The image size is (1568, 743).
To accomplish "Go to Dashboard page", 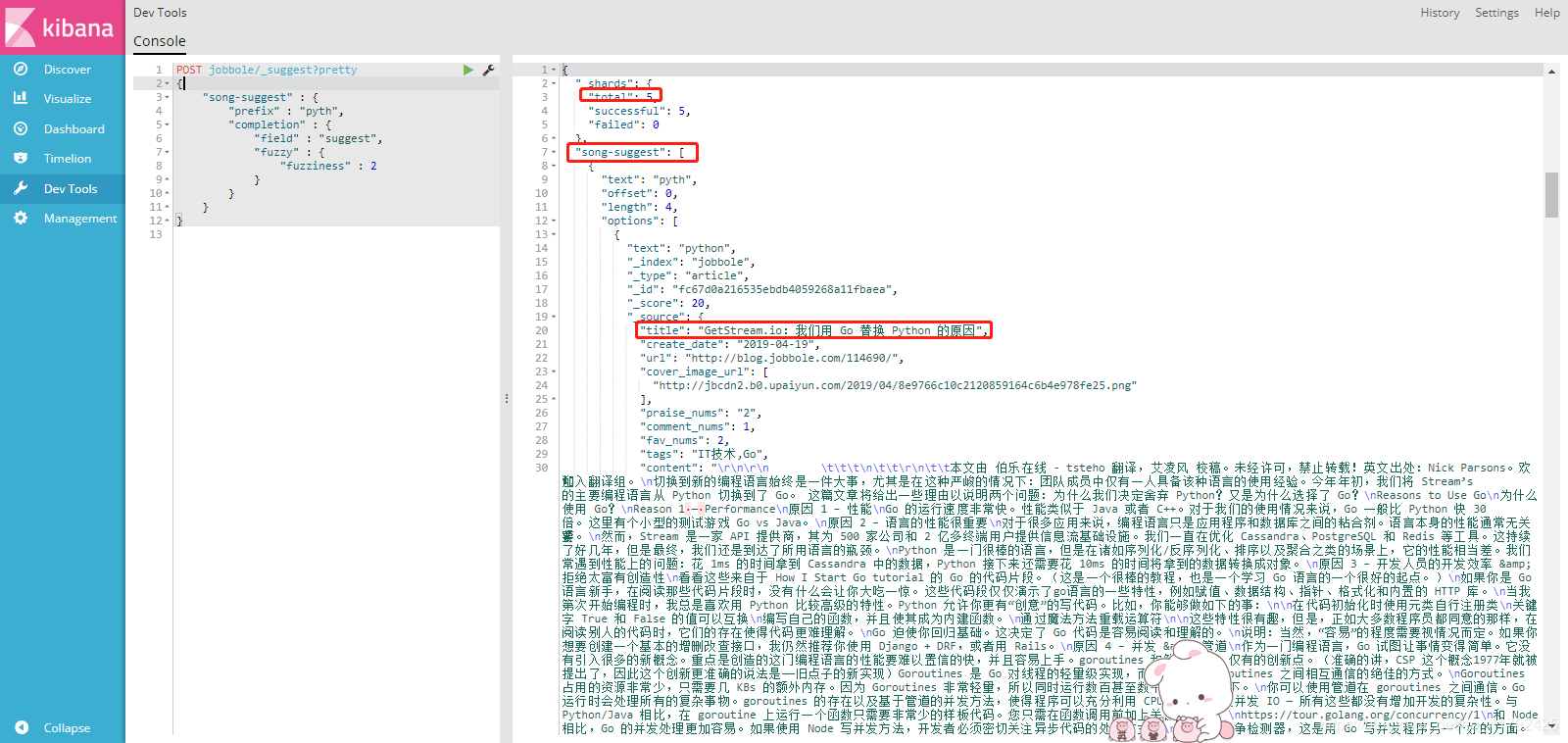I will point(74,129).
